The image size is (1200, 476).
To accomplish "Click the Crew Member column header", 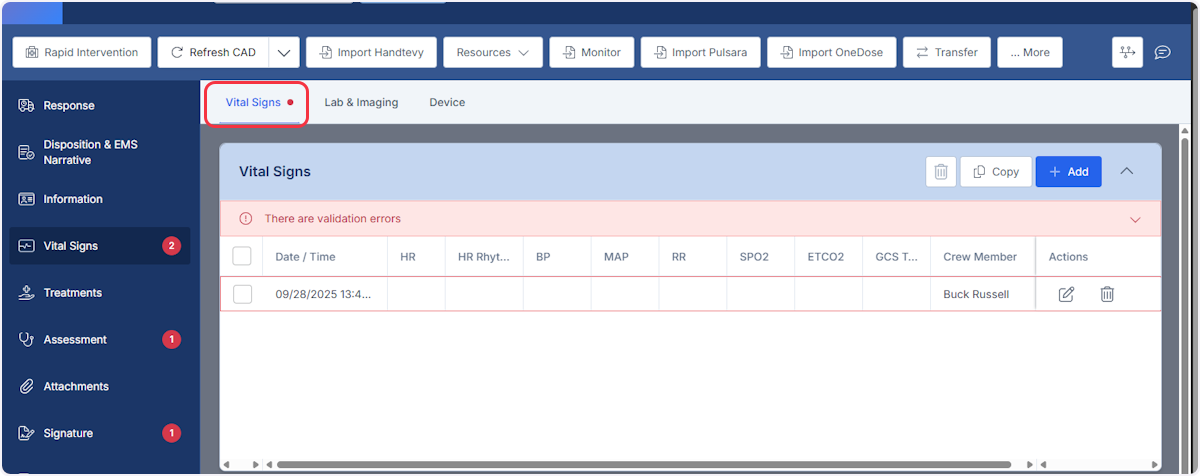I will point(983,257).
